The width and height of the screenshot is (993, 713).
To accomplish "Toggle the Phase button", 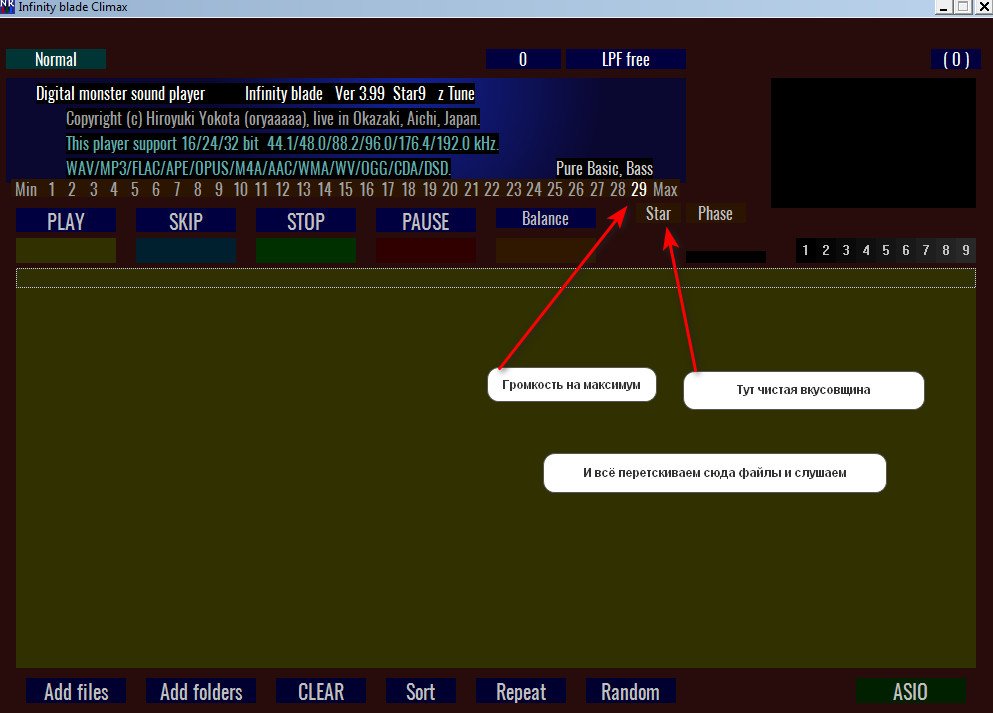I will click(x=715, y=213).
